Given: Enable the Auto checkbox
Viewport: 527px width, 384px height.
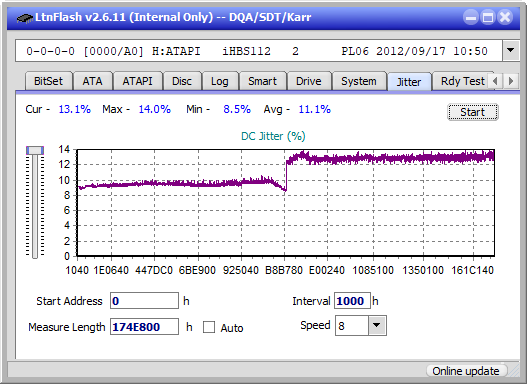Looking at the screenshot, I should pos(209,327).
